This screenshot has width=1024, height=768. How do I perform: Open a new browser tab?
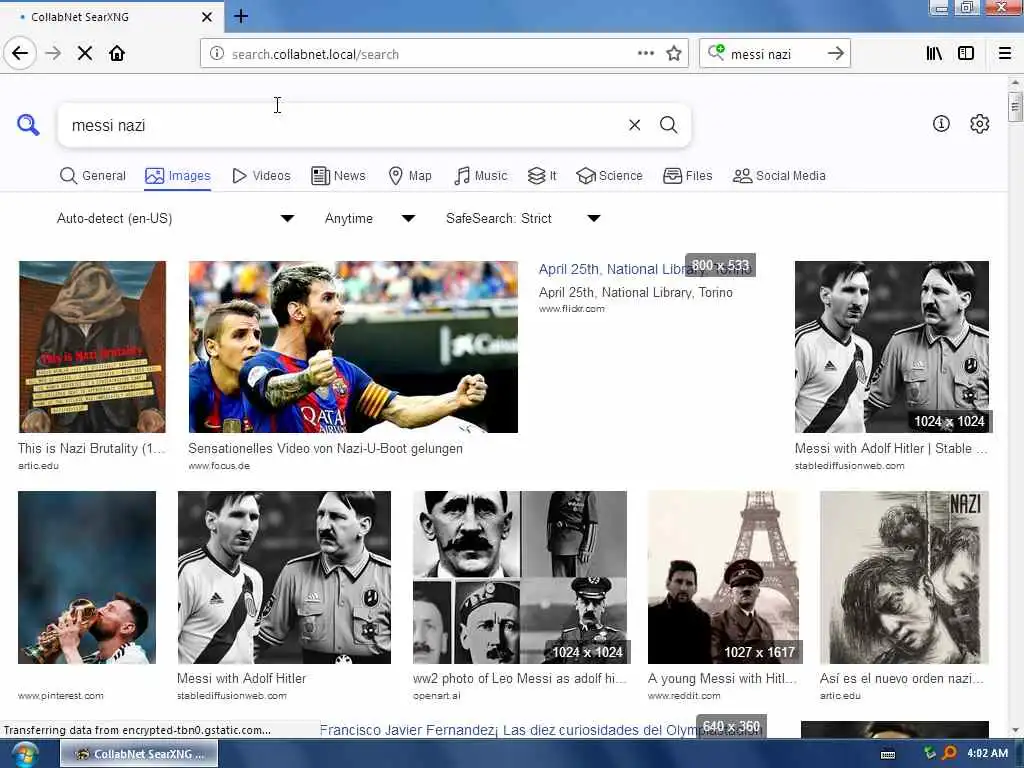tap(240, 16)
